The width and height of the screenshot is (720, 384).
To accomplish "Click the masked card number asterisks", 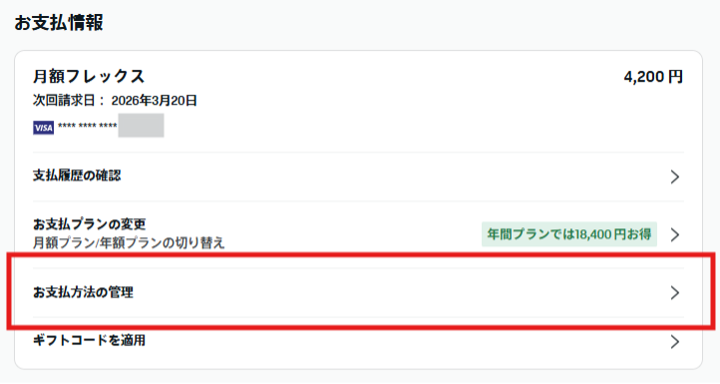I will [x=87, y=126].
